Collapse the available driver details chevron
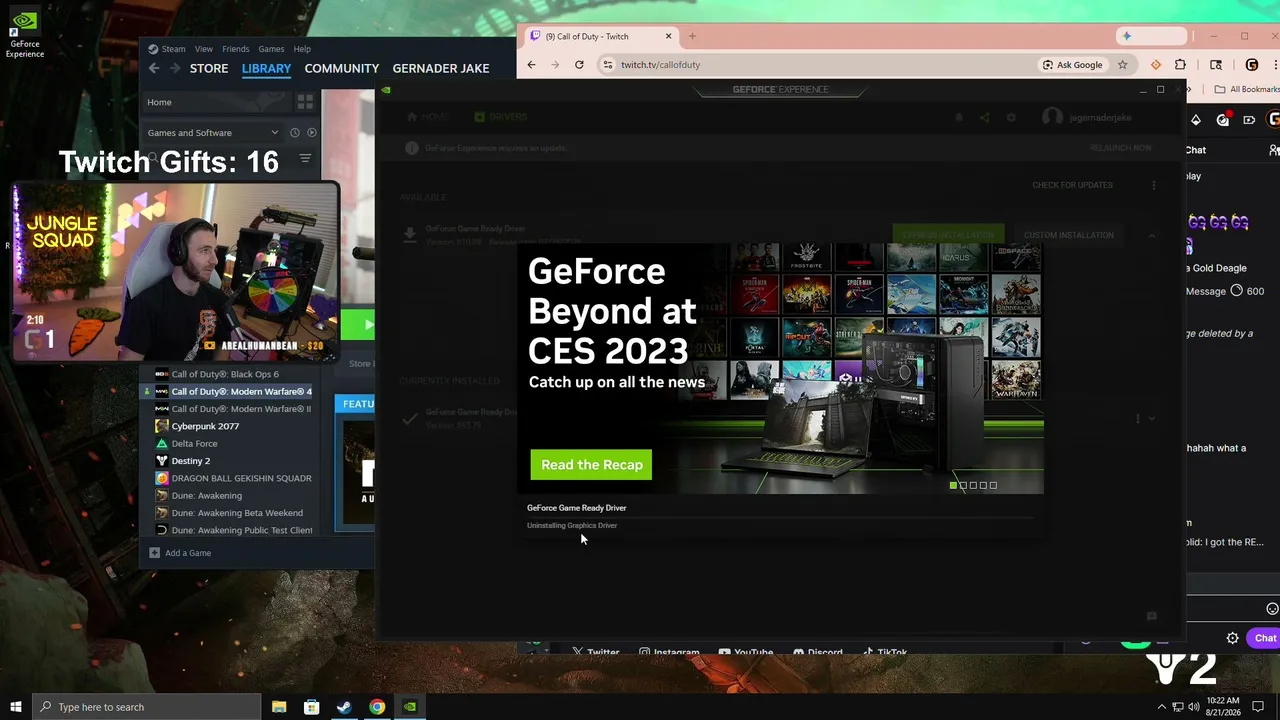This screenshot has height=720, width=1280. (x=1152, y=235)
